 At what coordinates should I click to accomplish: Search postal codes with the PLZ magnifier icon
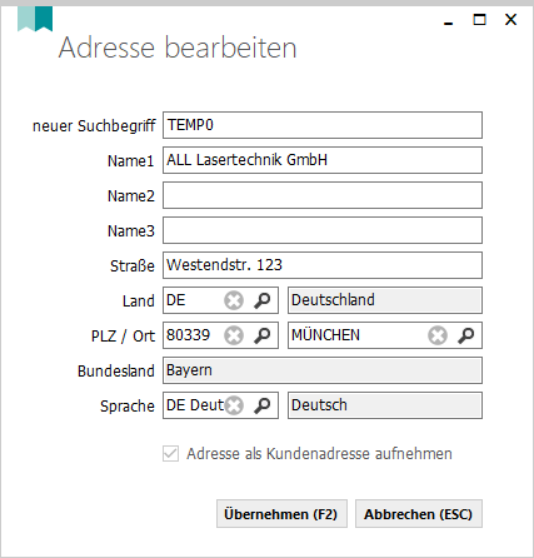click(262, 335)
